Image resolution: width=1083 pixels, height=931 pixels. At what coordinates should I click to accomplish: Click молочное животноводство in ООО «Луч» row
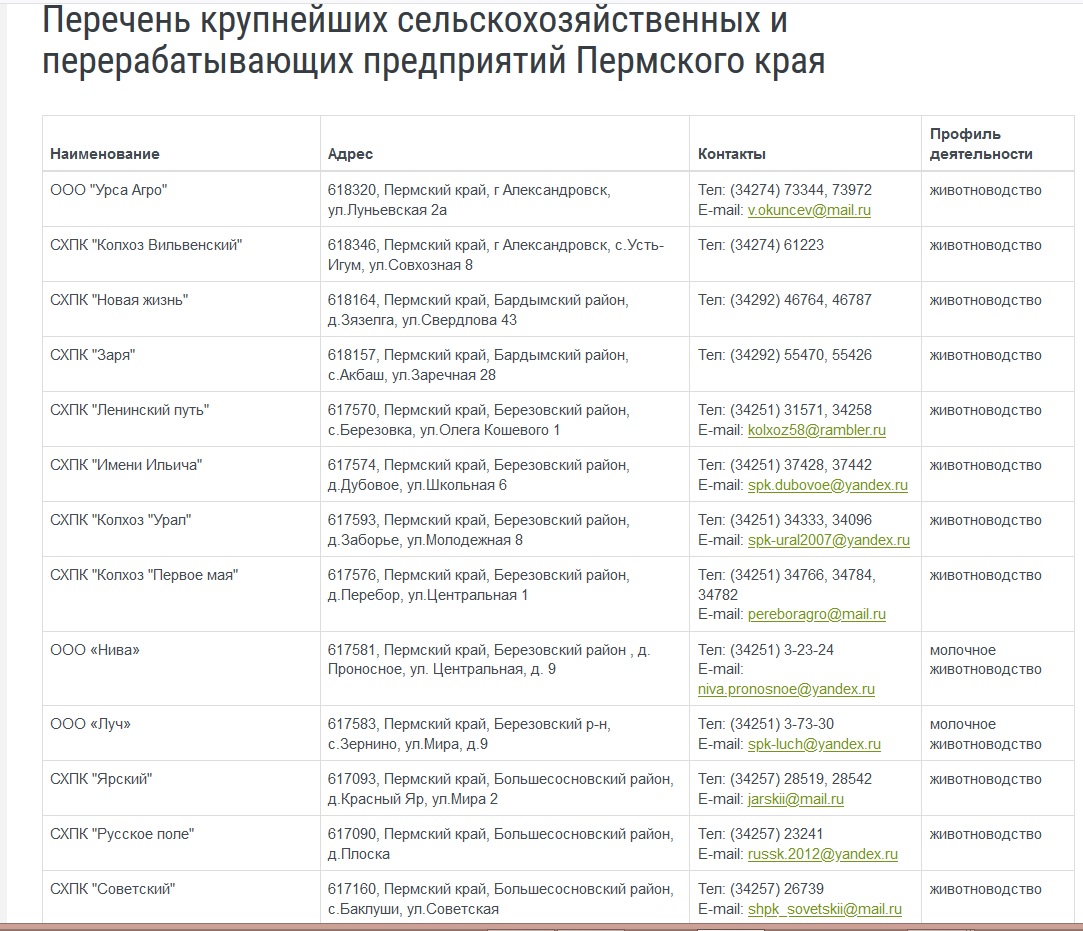click(x=986, y=734)
